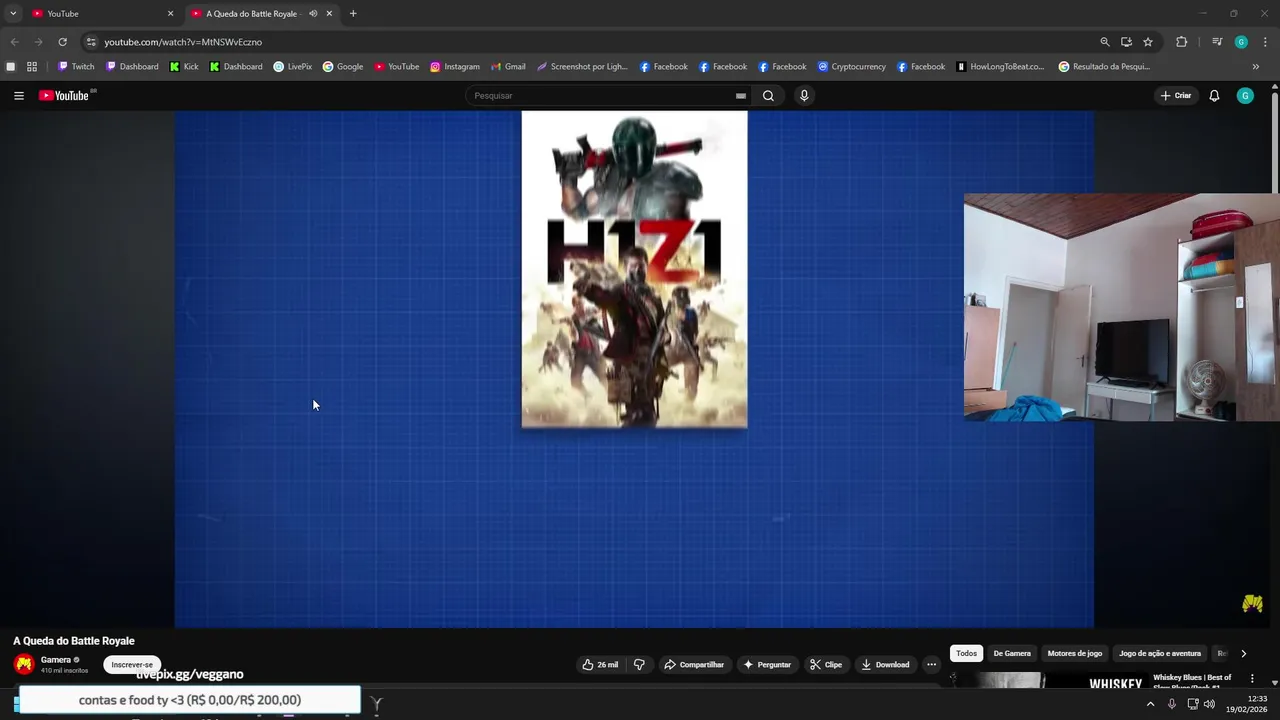Bookmark this page with the star icon
The width and height of the screenshot is (1280, 720).
coord(1148,42)
